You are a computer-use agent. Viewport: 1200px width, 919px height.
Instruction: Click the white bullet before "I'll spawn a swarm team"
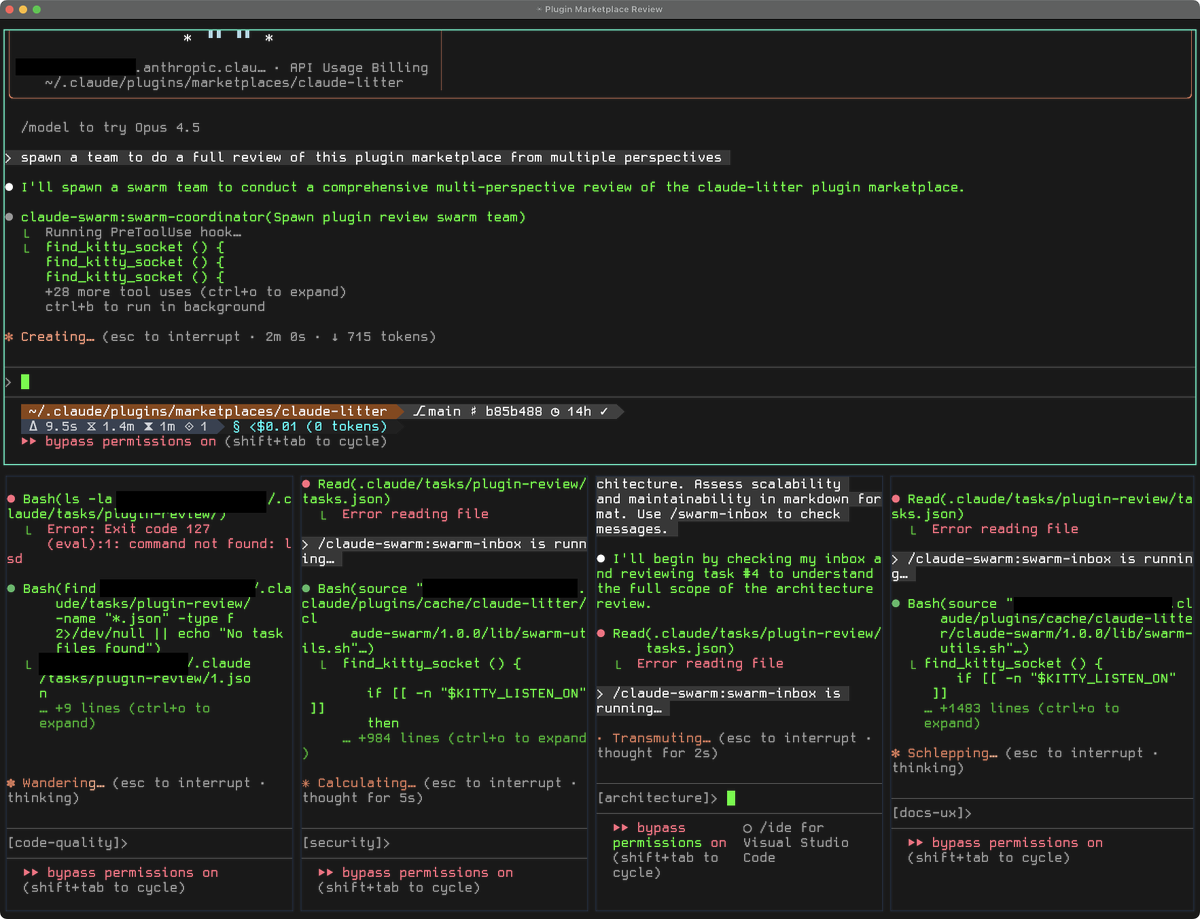click(x=9, y=187)
